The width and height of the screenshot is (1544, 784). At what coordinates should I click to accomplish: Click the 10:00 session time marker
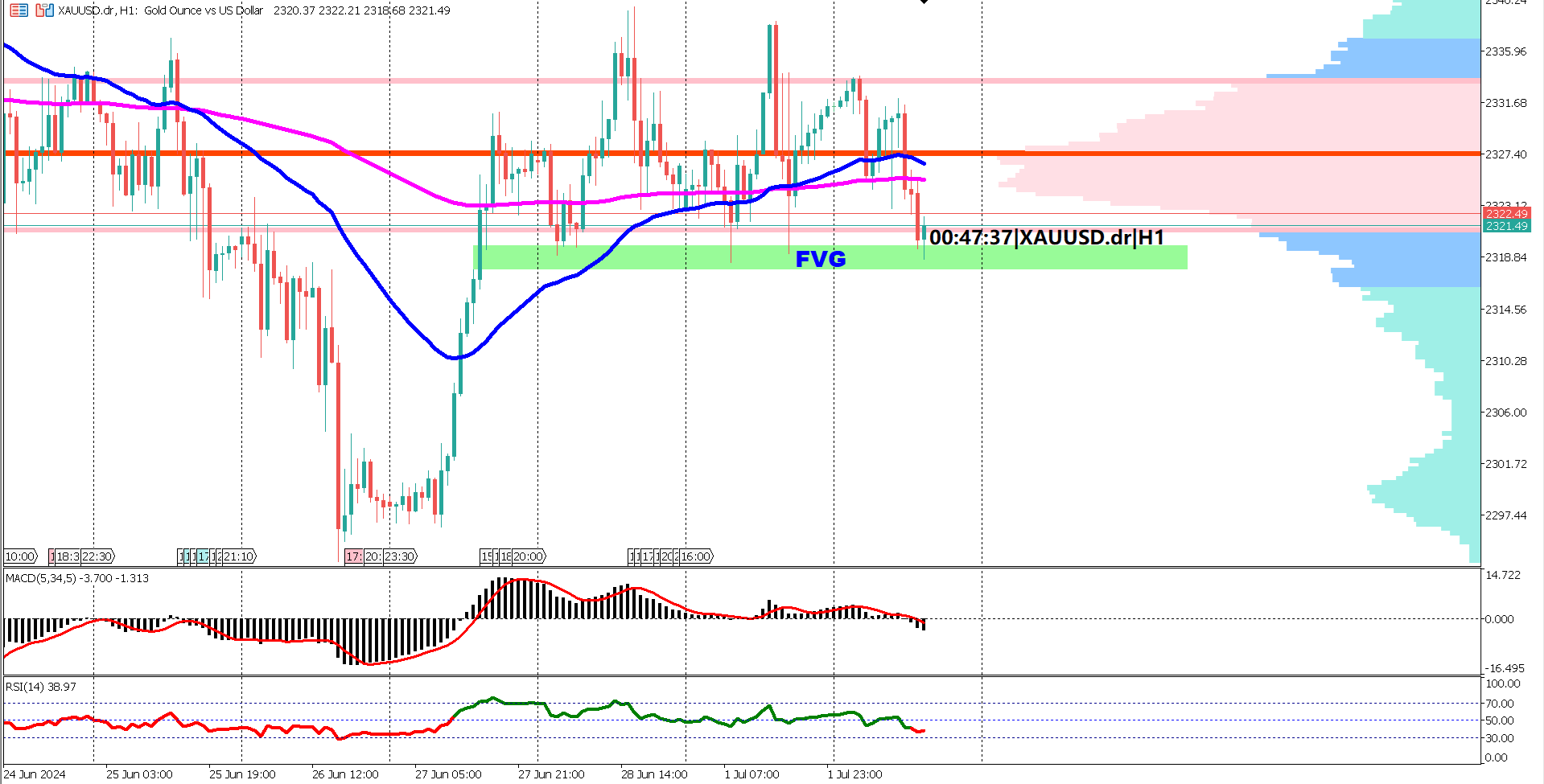[19, 556]
